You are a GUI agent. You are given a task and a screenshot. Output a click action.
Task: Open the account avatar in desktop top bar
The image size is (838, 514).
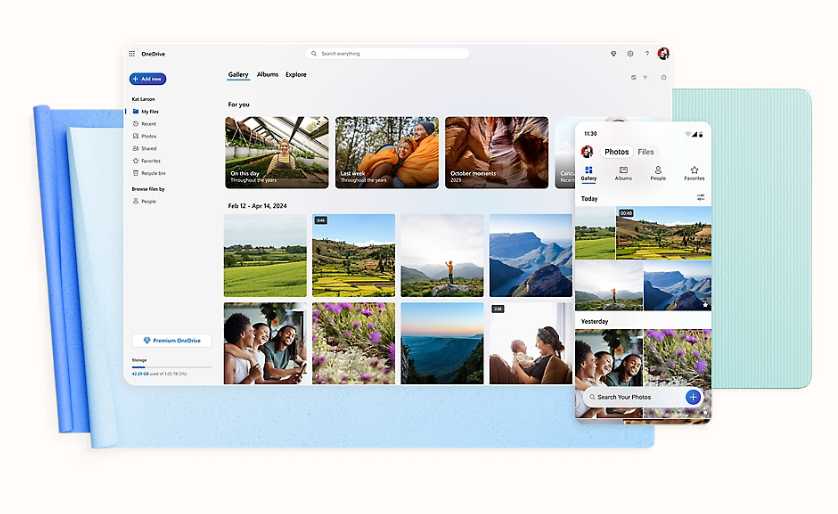point(663,53)
